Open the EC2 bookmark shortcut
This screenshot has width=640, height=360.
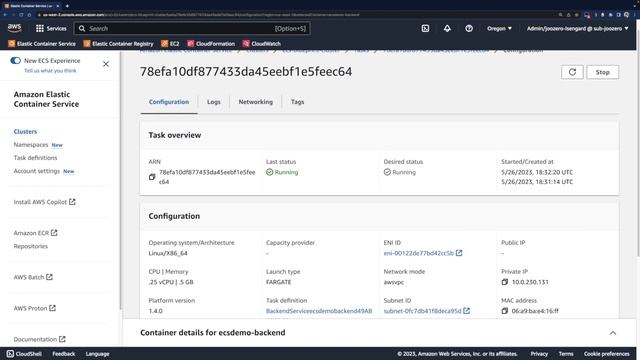(x=170, y=44)
